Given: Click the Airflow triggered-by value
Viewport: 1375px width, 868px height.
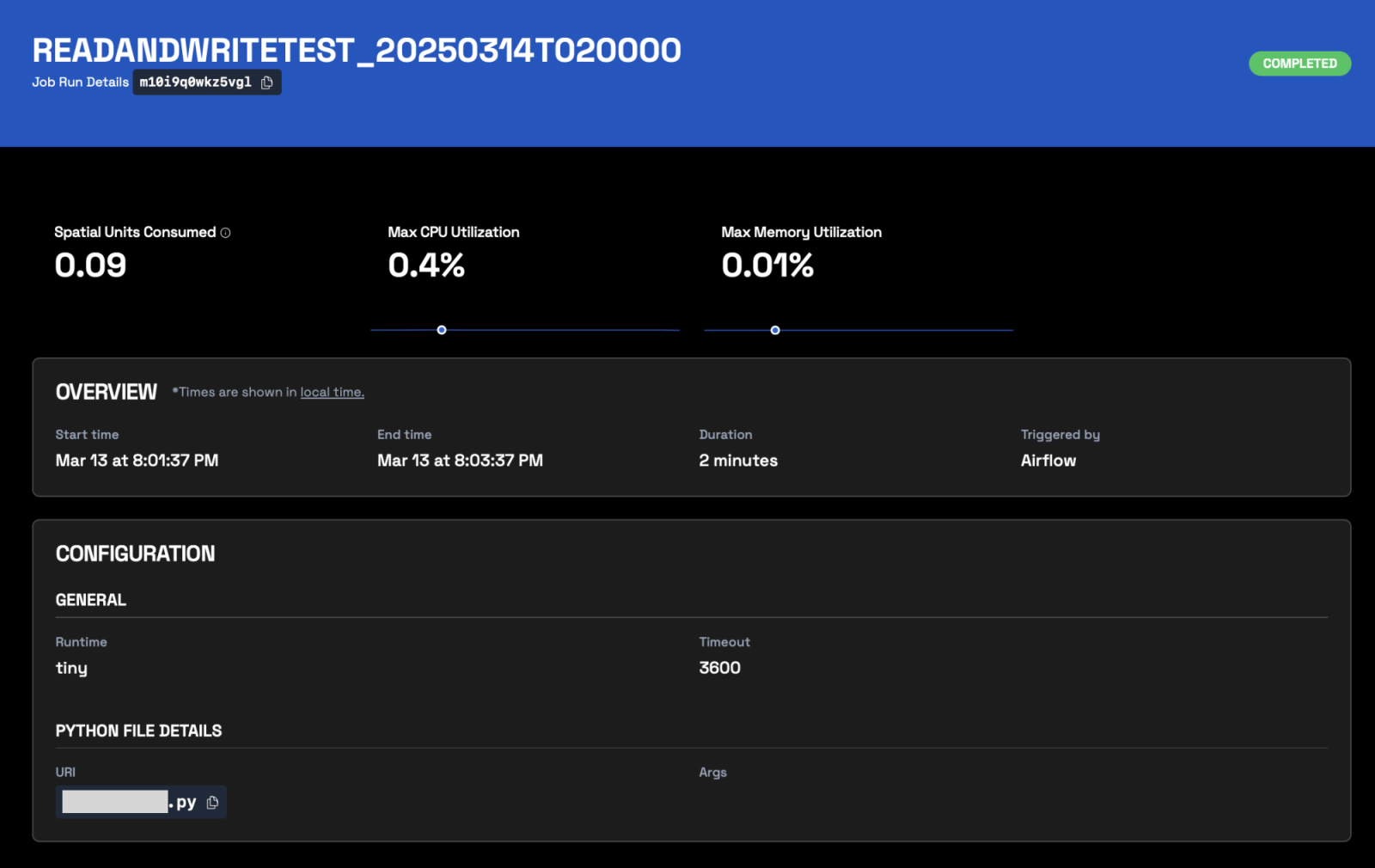Looking at the screenshot, I should coord(1048,461).
